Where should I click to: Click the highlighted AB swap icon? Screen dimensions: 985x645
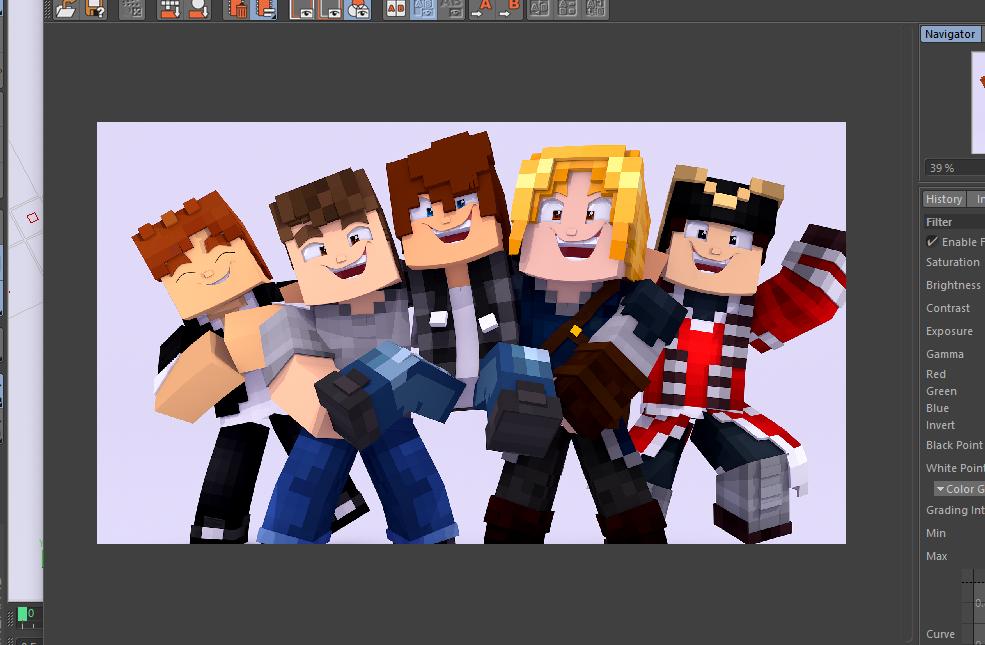[x=424, y=9]
